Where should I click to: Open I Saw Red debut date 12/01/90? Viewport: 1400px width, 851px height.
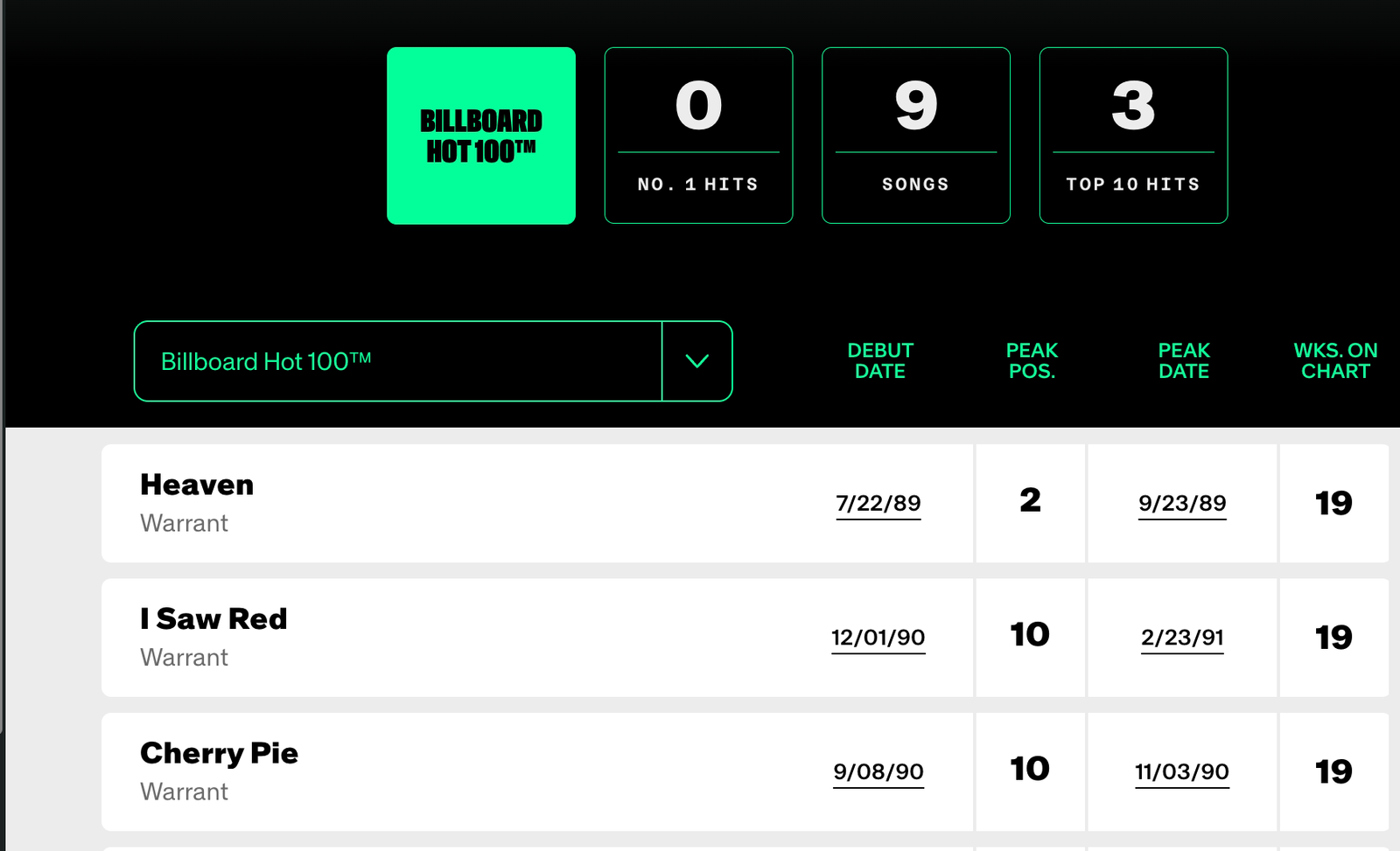[878, 638]
